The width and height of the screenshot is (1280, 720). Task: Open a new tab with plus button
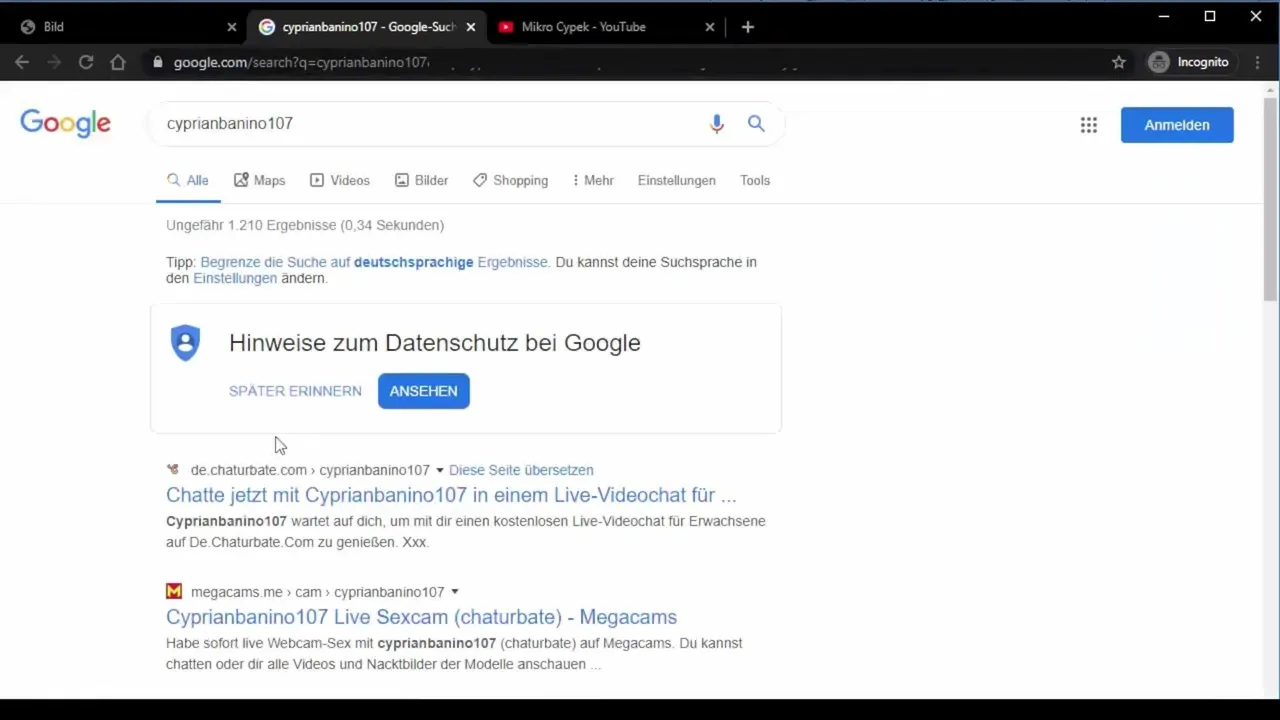[x=748, y=27]
